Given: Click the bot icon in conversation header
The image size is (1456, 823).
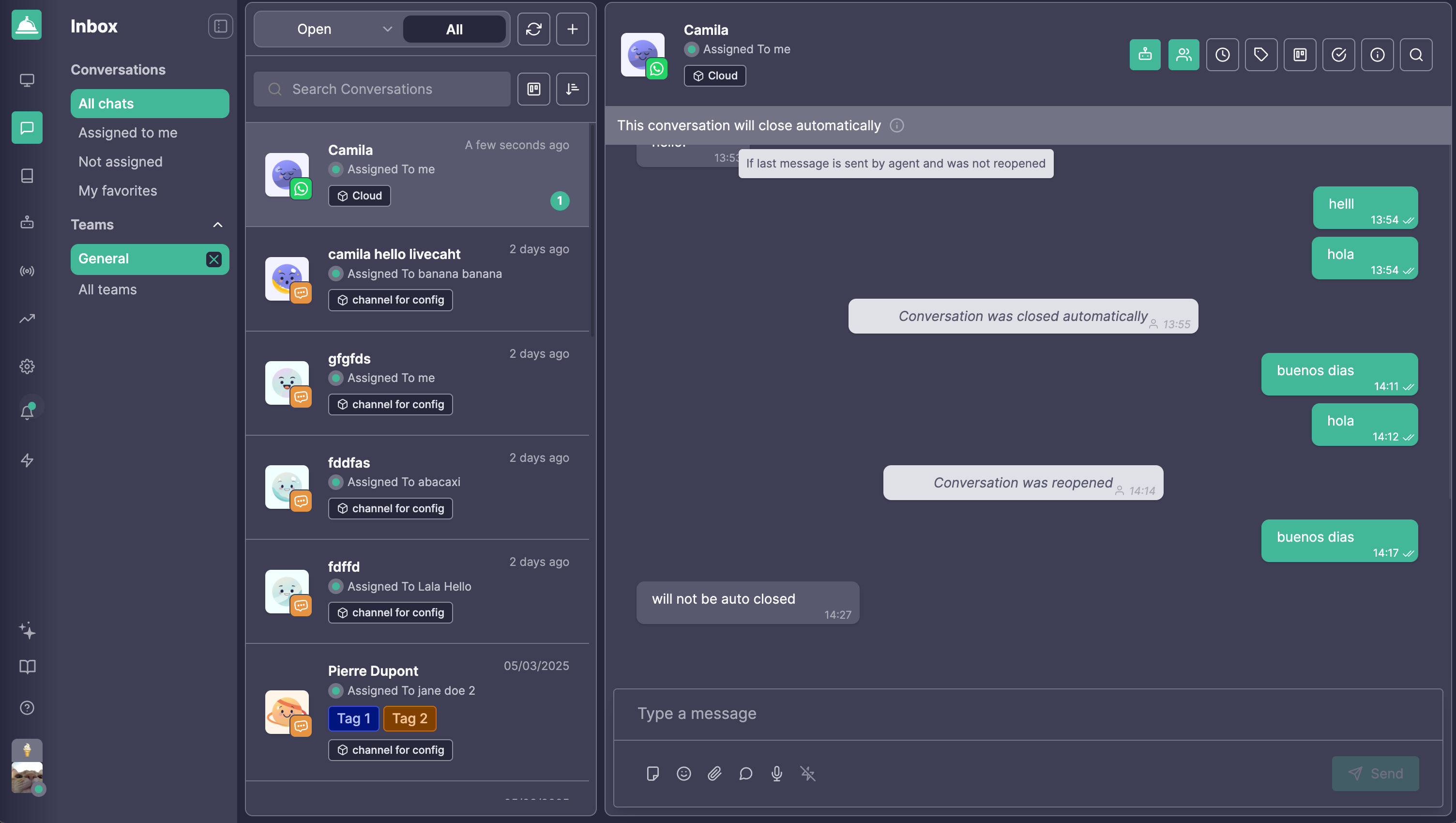Looking at the screenshot, I should click(1145, 55).
